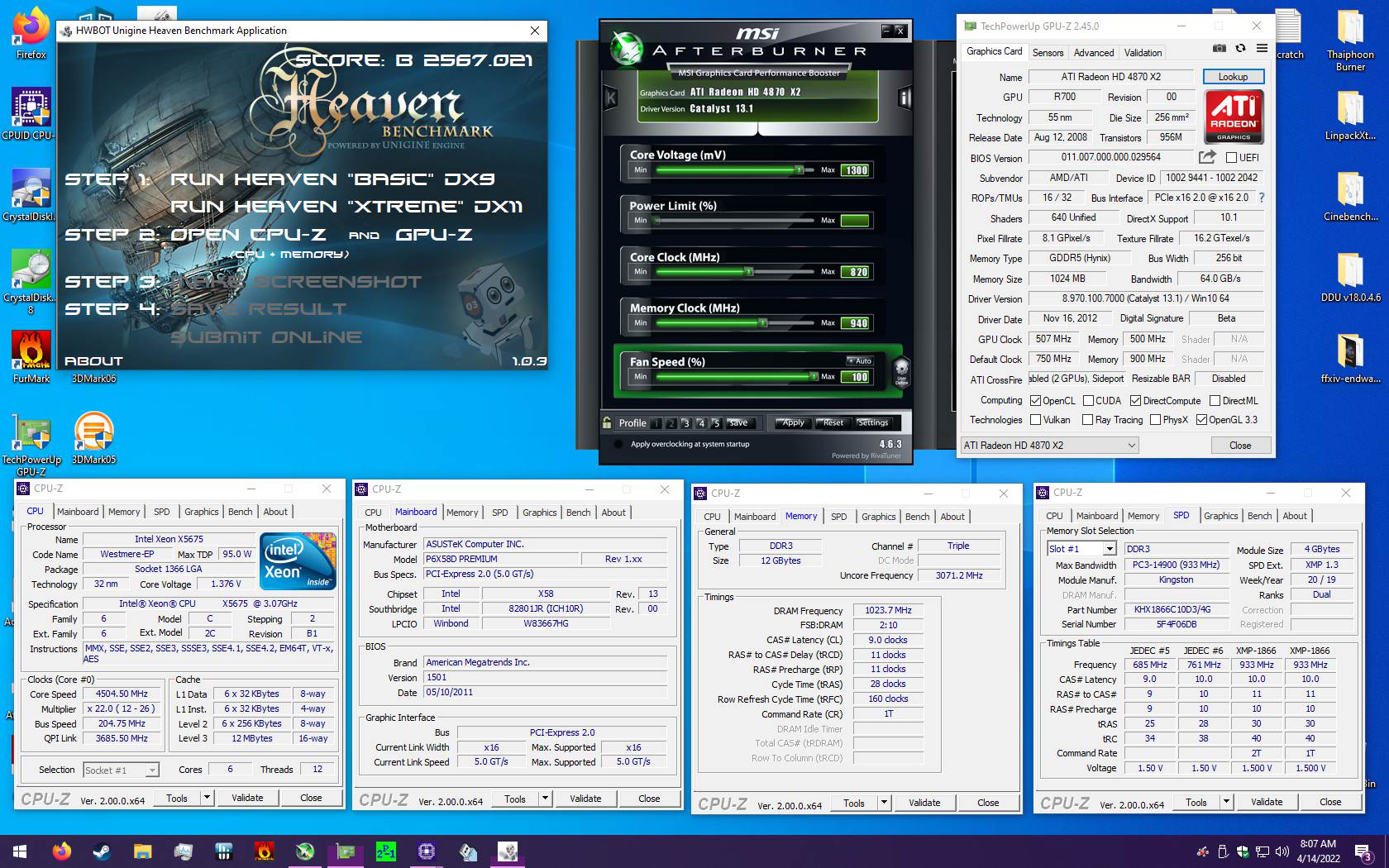Open the Socket #1 selection dropdown in CPU-Z

point(121,770)
